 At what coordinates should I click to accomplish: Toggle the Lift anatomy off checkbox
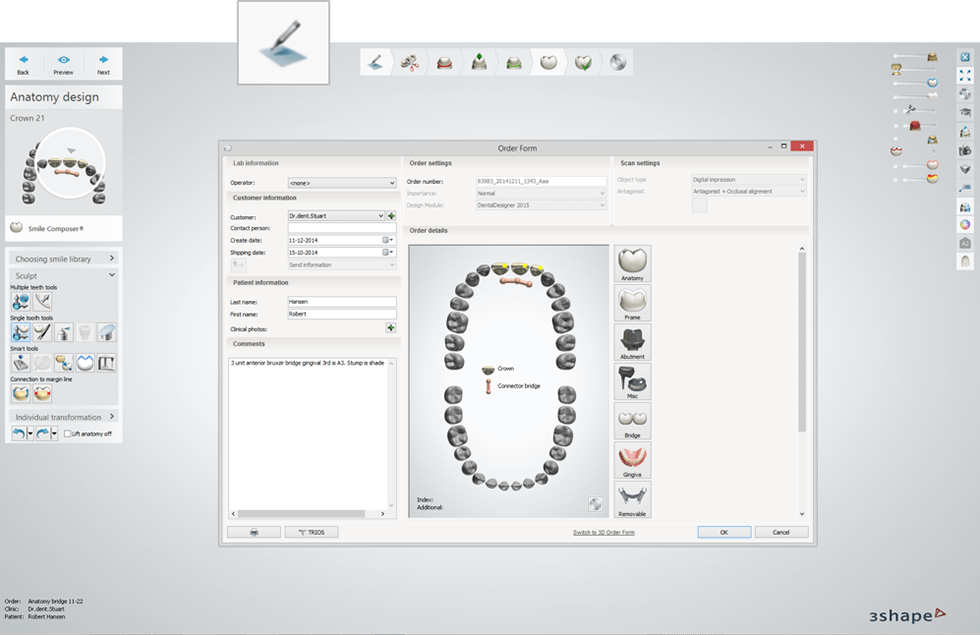[70, 433]
